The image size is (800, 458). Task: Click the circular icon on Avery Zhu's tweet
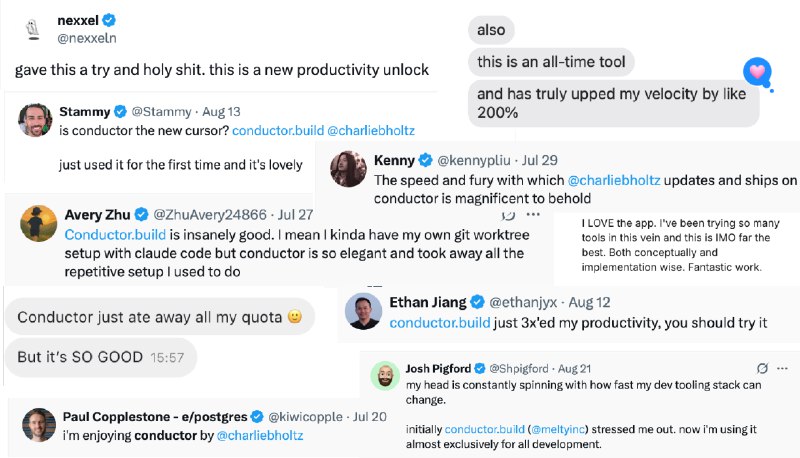pyautogui.click(x=509, y=214)
